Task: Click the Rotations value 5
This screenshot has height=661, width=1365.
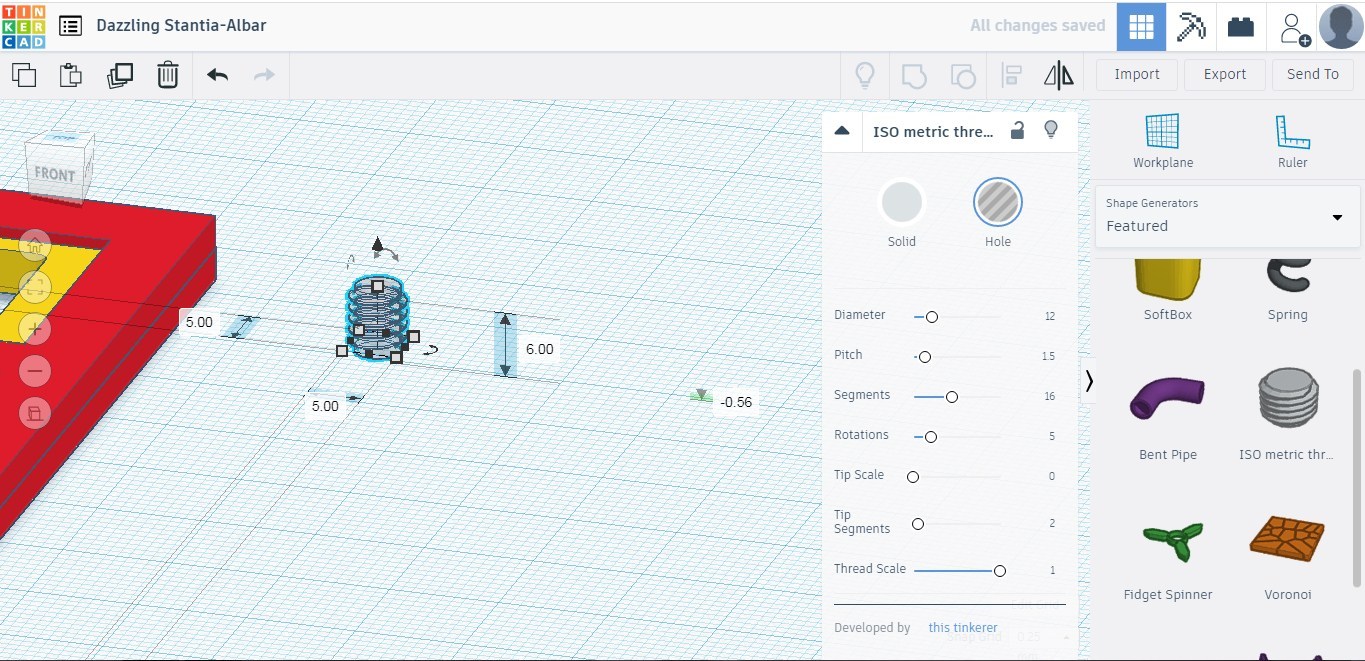Action: pyautogui.click(x=1052, y=437)
